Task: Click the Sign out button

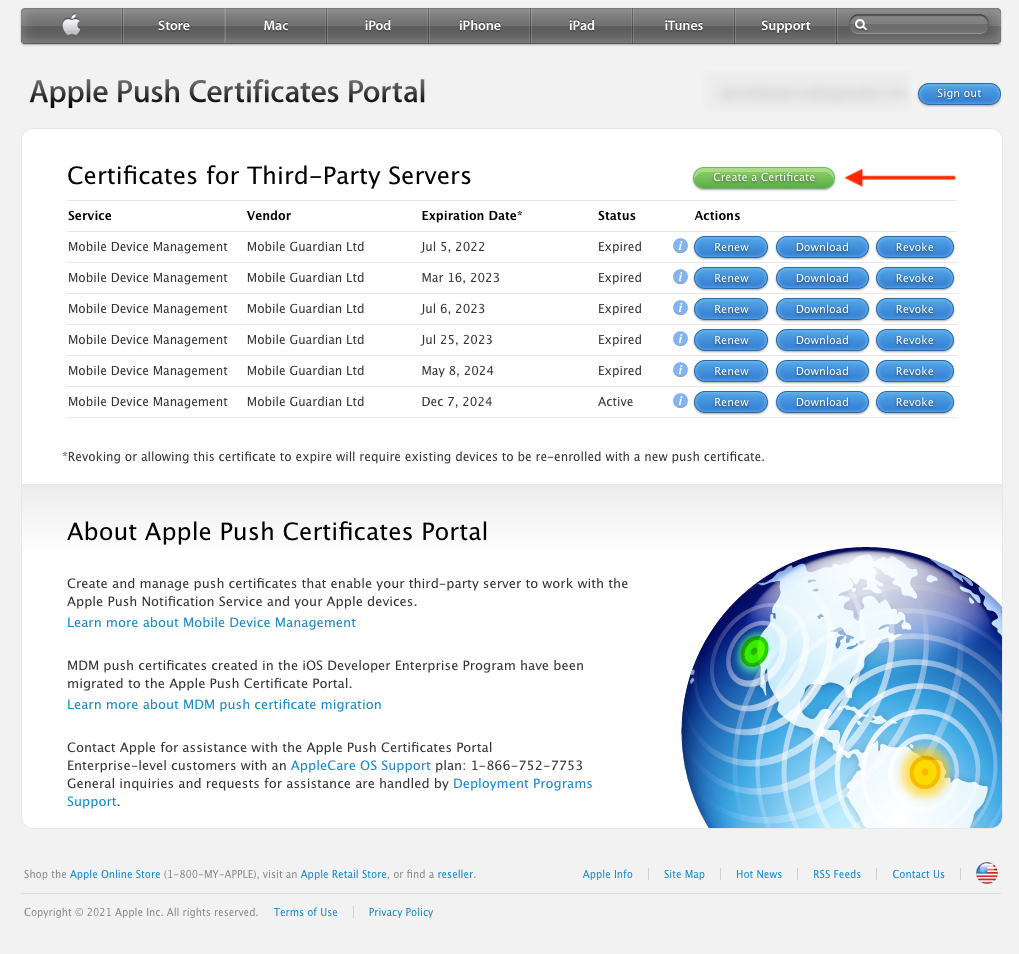Action: [x=959, y=94]
